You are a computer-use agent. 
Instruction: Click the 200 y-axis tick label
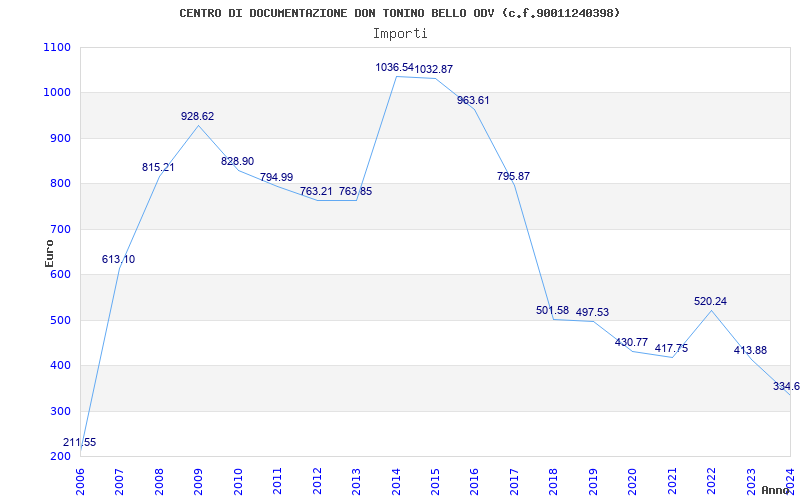tap(60, 457)
